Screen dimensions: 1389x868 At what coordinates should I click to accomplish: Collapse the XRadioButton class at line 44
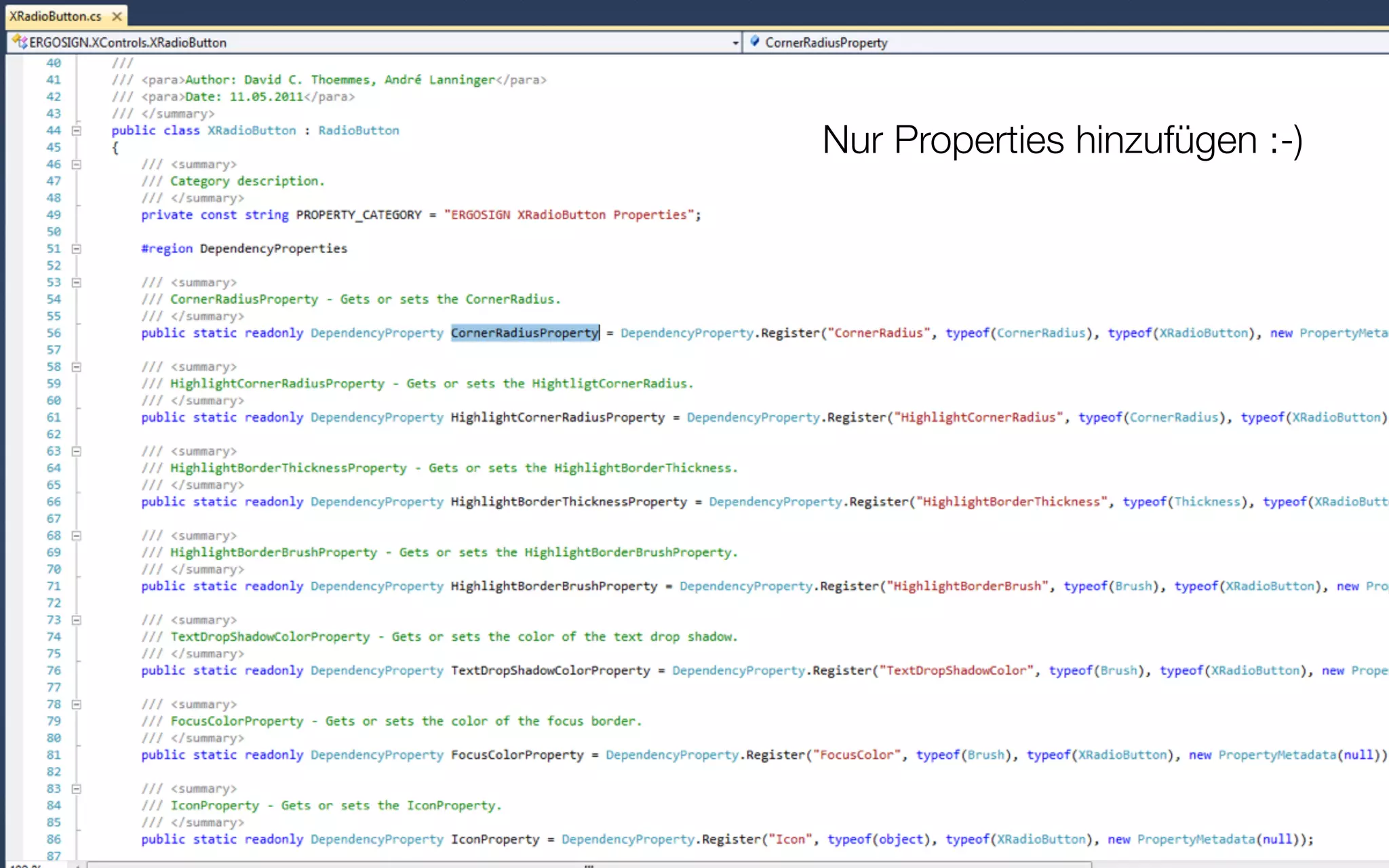[77, 130]
